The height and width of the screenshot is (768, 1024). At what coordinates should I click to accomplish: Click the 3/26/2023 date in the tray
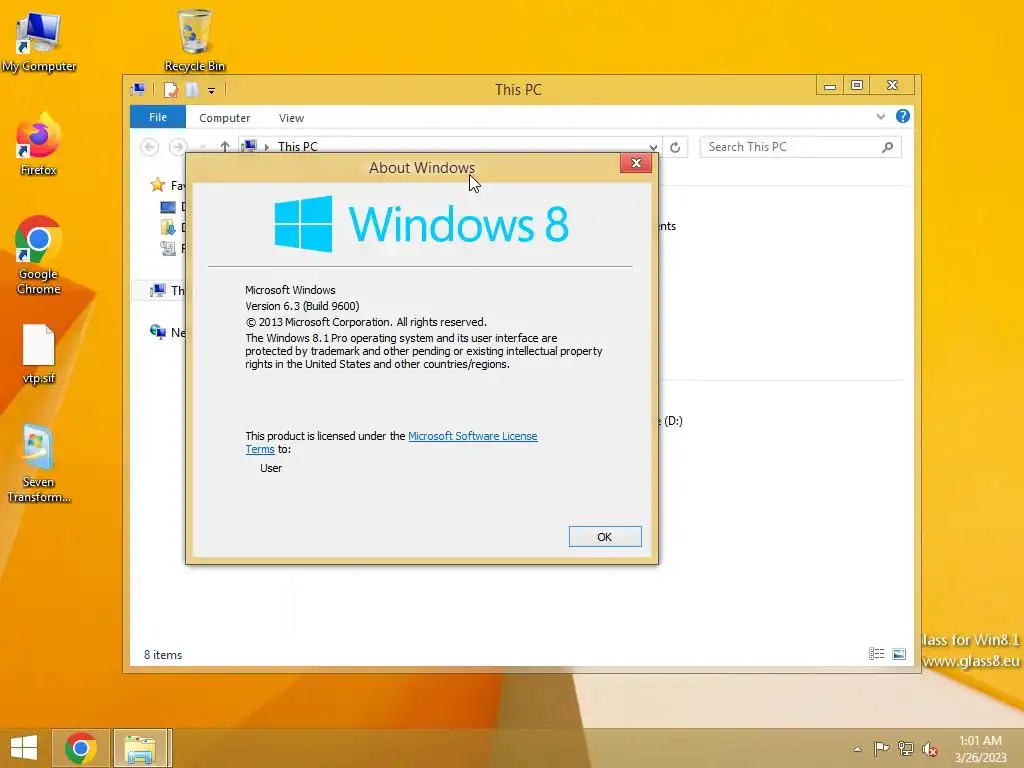980,758
